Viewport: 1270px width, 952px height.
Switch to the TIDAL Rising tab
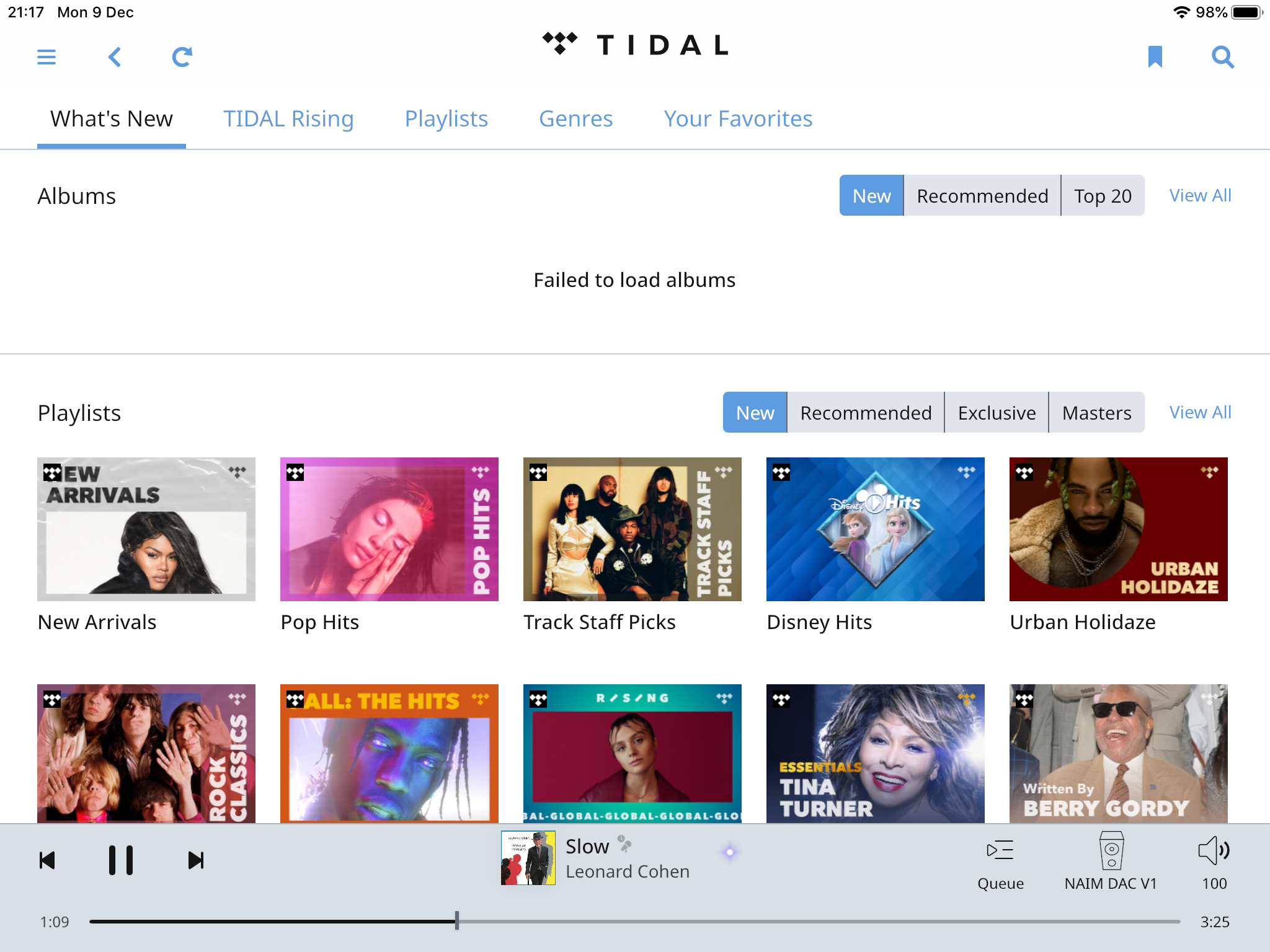(x=288, y=118)
